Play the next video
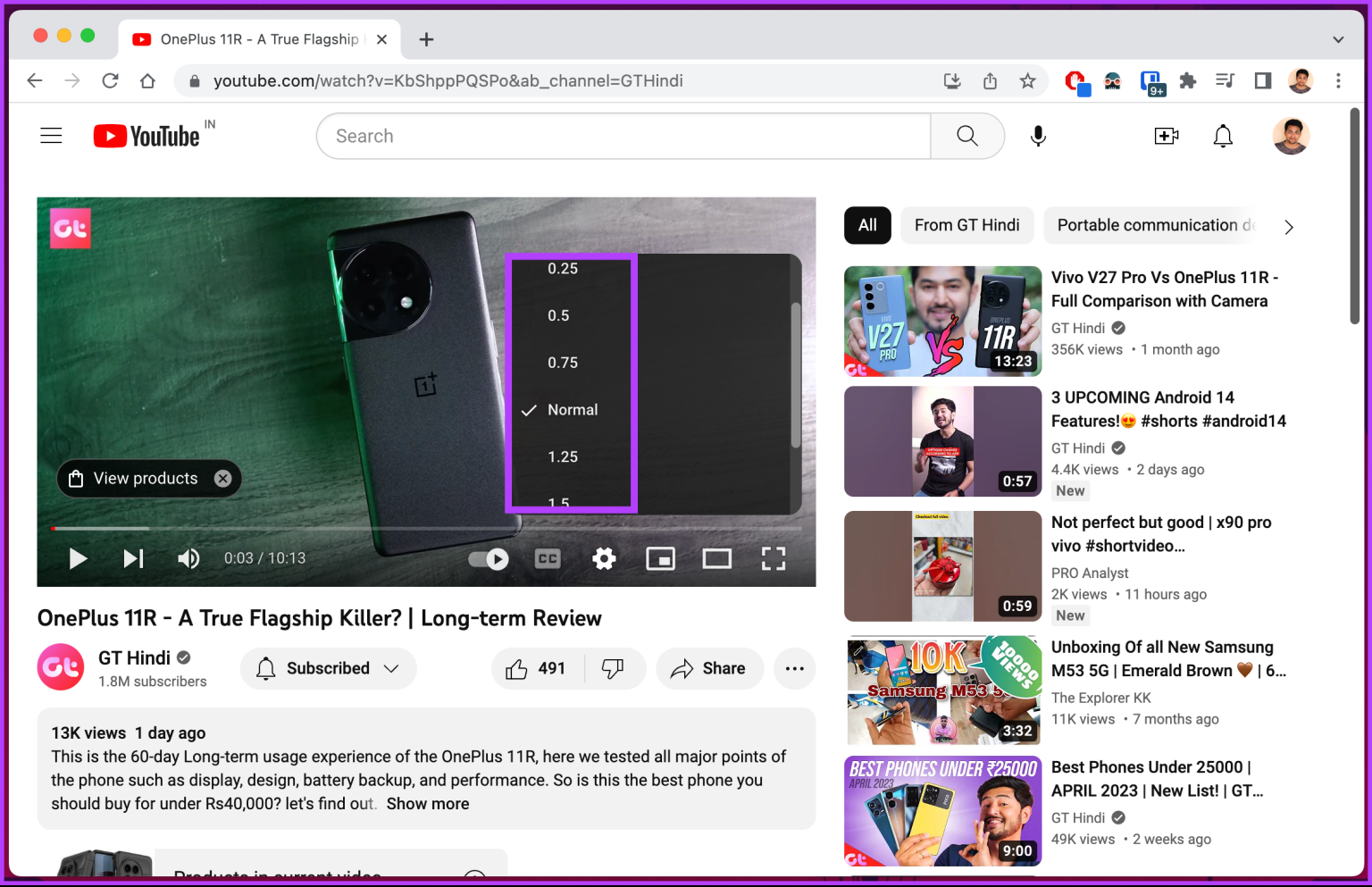 coord(133,558)
